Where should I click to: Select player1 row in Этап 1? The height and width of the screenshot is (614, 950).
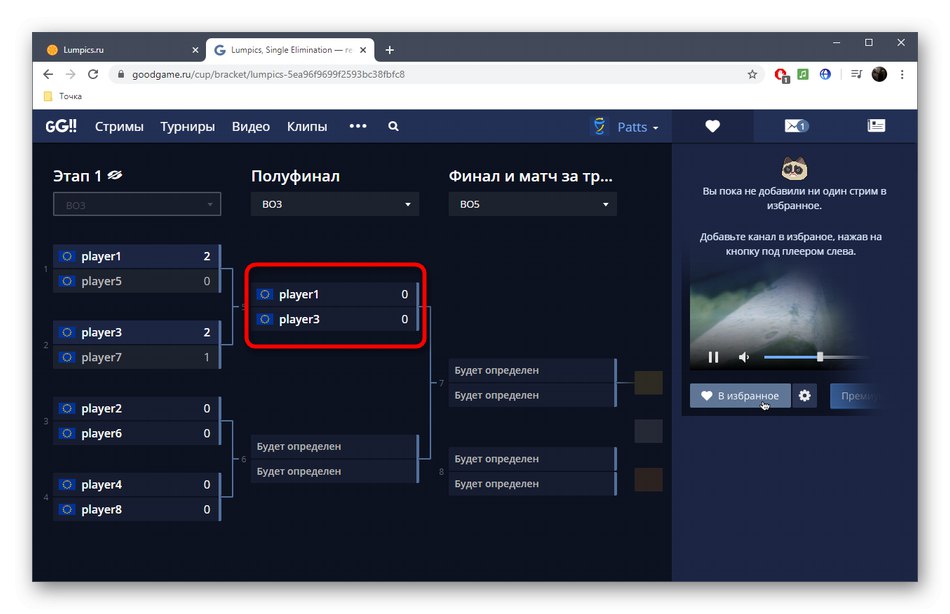coord(136,256)
